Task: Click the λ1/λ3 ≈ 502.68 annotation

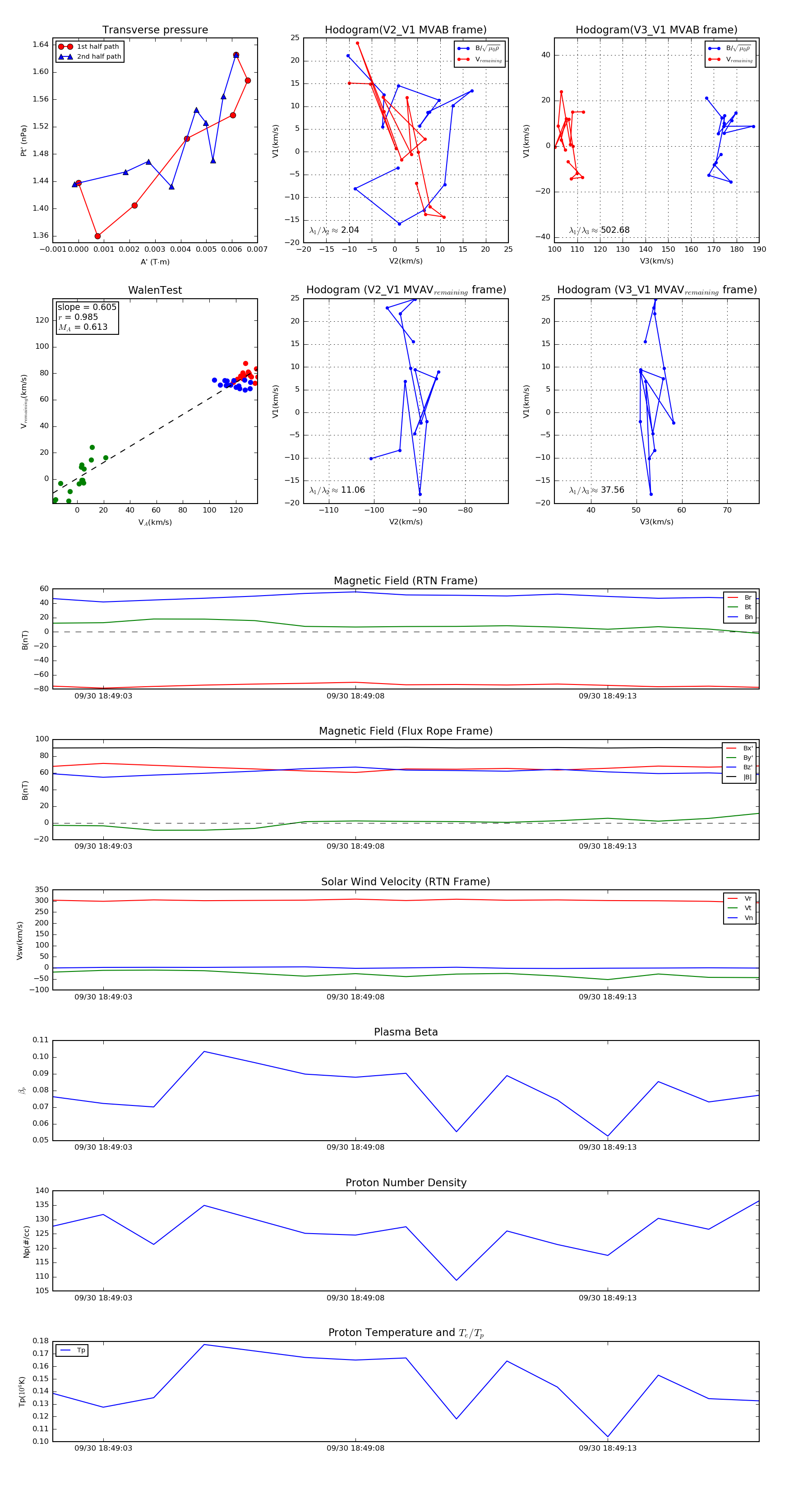Action: 600,230
